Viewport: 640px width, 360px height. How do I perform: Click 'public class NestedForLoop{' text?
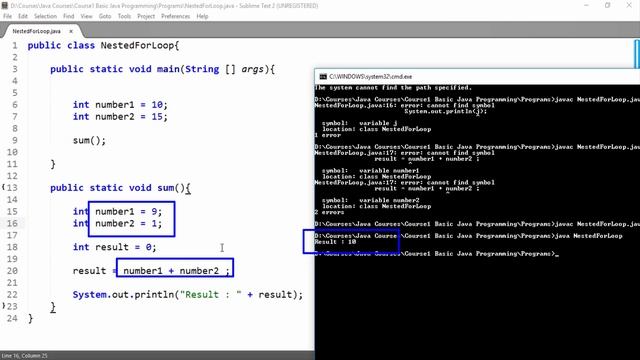(x=103, y=45)
